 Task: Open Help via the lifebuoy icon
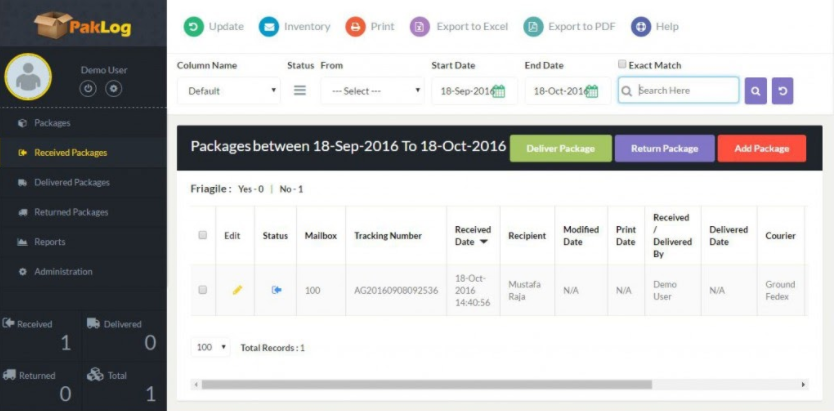[x=641, y=27]
